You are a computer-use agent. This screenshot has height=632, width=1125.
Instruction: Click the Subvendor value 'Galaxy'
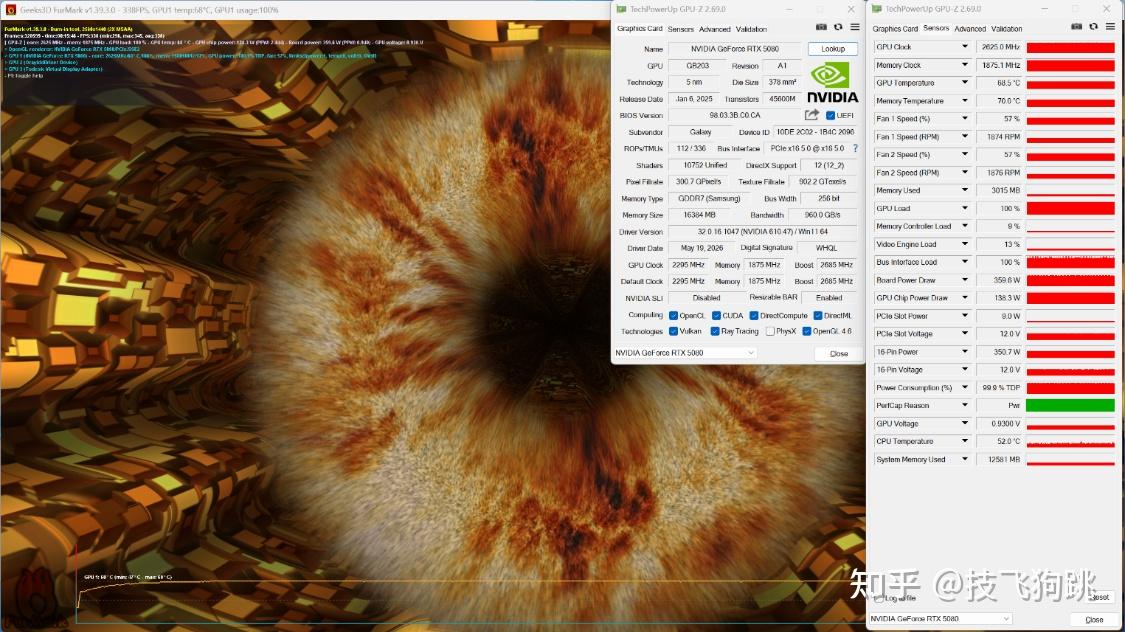click(700, 132)
